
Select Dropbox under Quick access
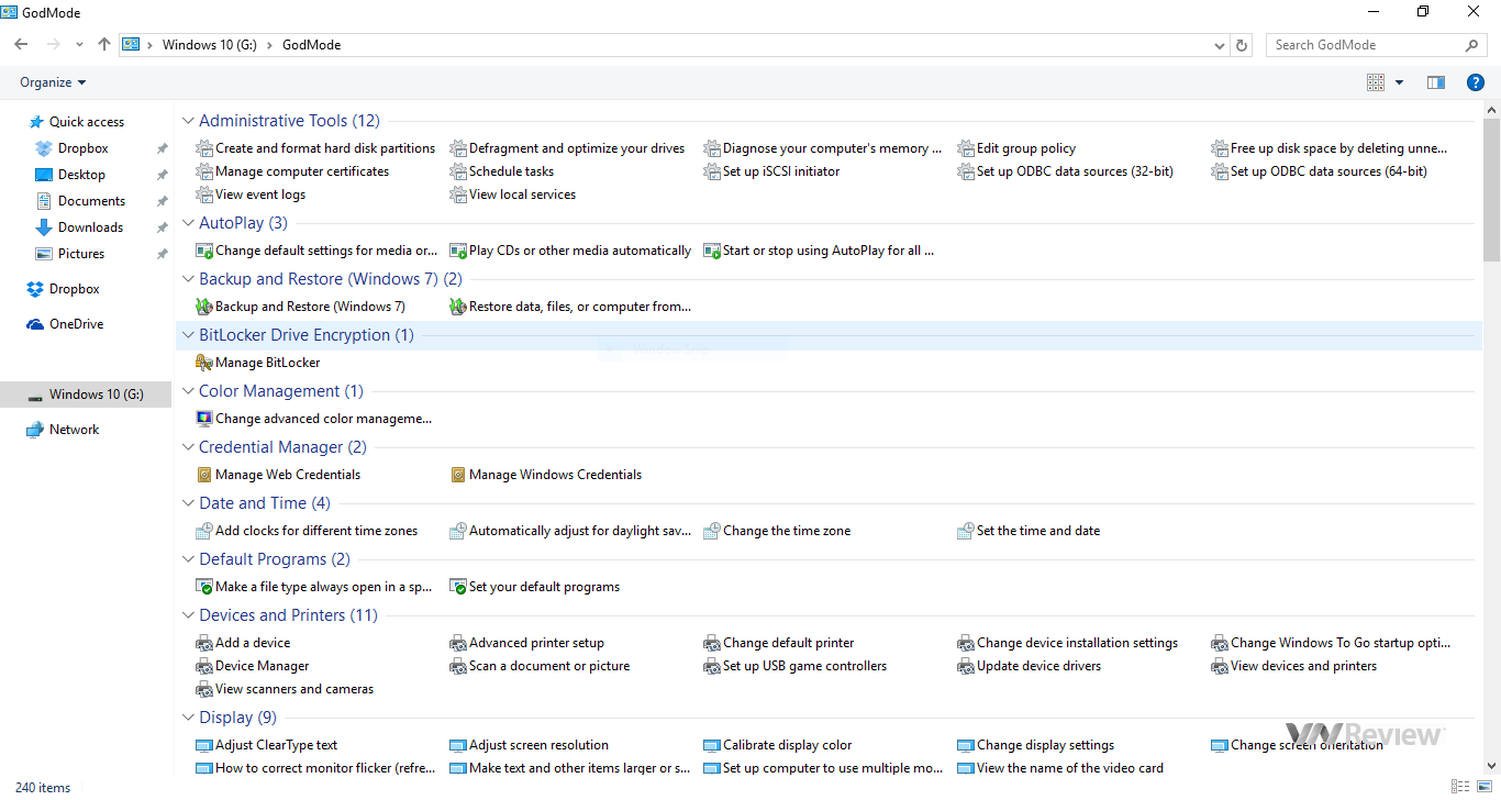click(x=72, y=148)
